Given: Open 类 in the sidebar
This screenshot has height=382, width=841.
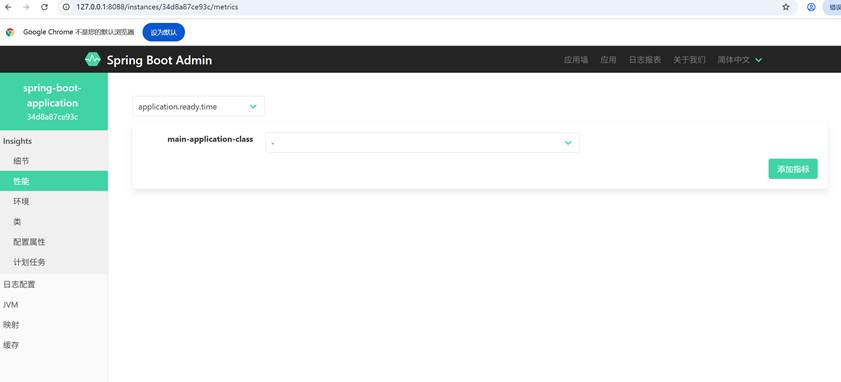Looking at the screenshot, I should click(x=54, y=222).
